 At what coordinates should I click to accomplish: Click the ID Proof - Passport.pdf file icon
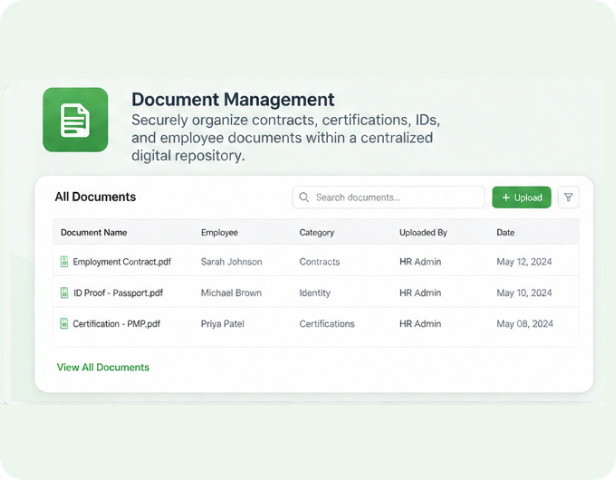click(64, 293)
